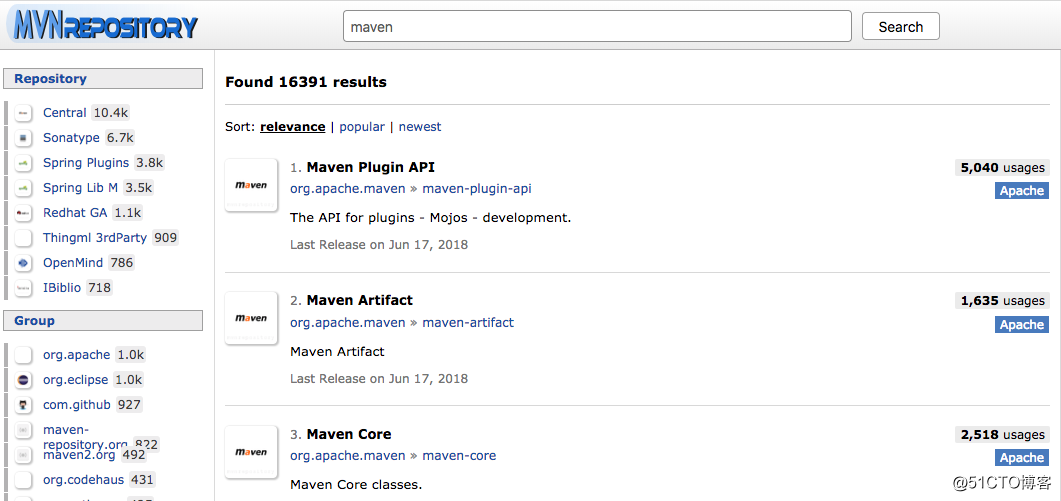Filter by org.apache group
The width and height of the screenshot is (1061, 501).
[x=76, y=355]
